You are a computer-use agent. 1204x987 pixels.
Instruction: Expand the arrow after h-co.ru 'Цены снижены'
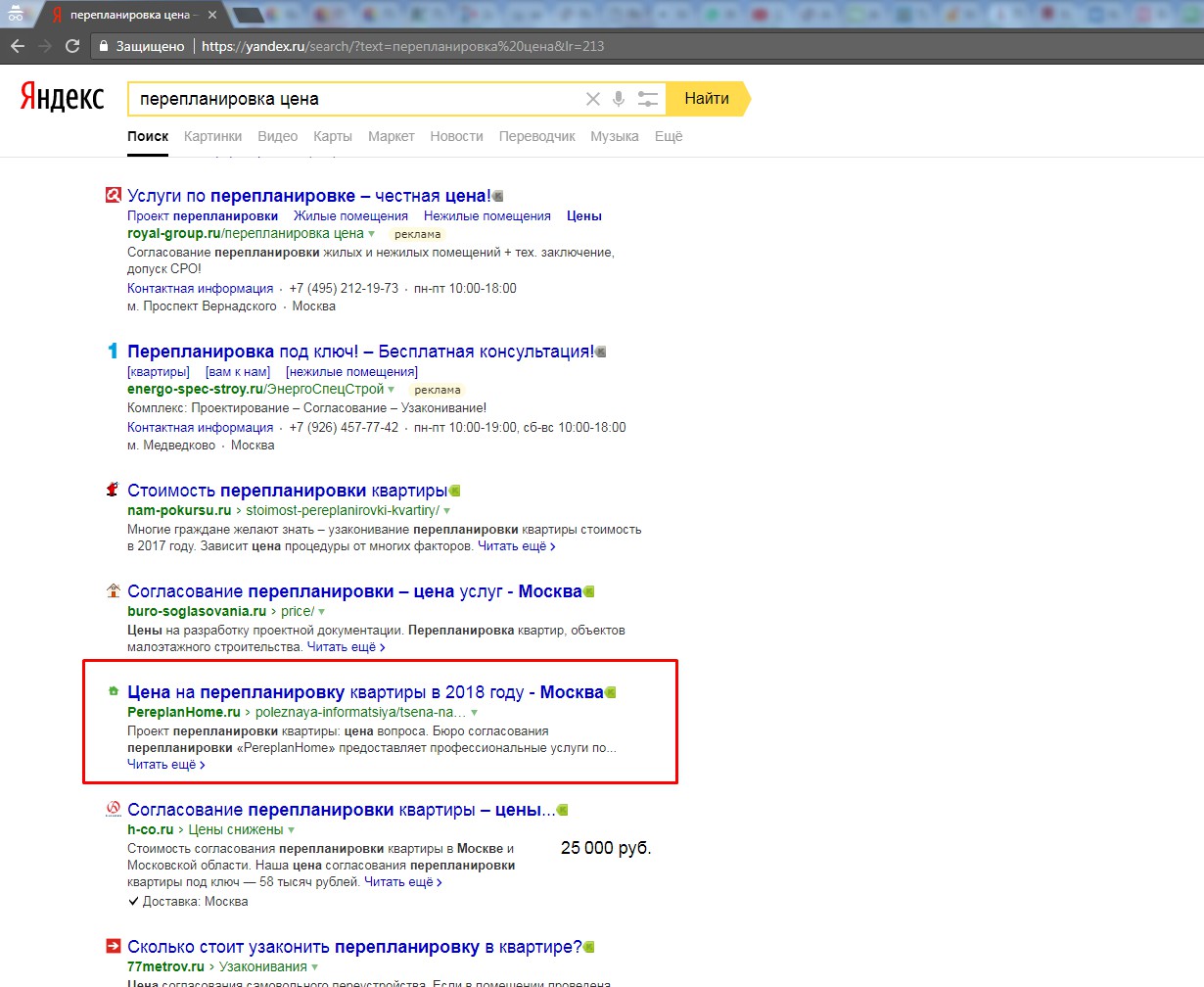tap(291, 830)
